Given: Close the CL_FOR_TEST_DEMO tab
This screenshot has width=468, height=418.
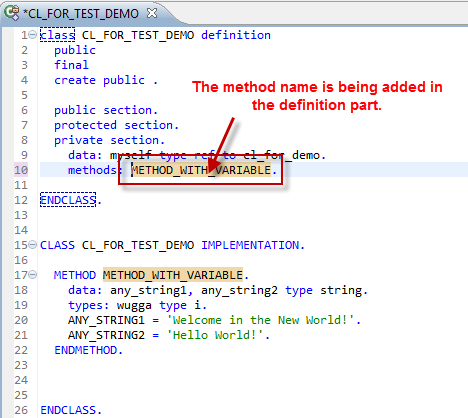Looking at the screenshot, I should click(152, 13).
